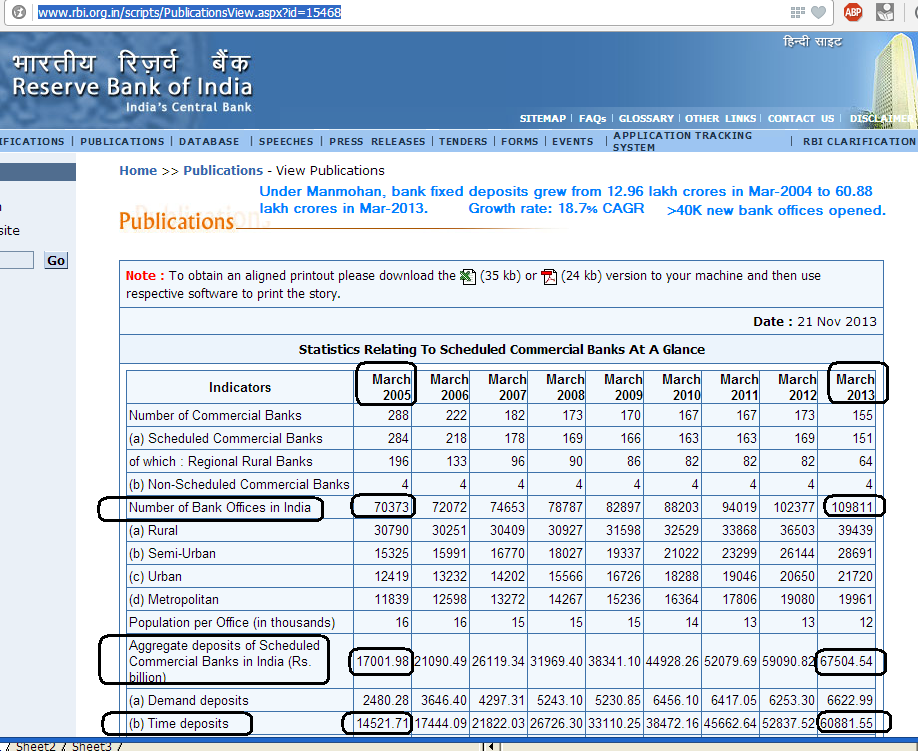Select the cell value 17001.98

(382, 661)
